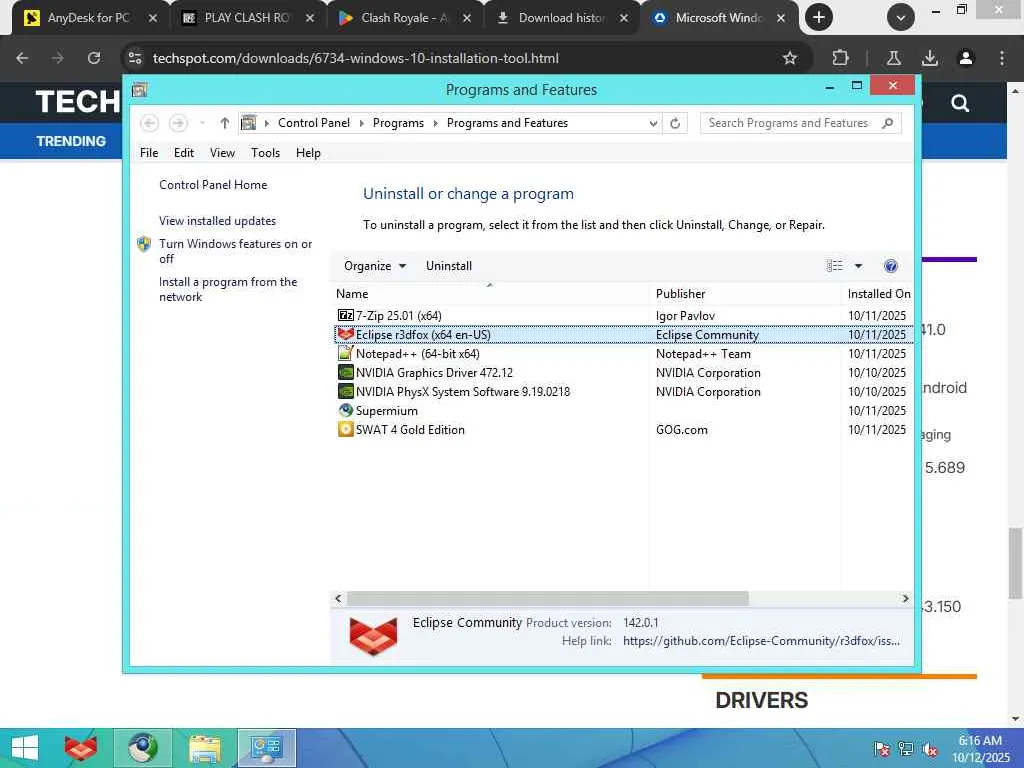Open the view options dropdown arrow
1024x768 pixels.
(x=859, y=266)
